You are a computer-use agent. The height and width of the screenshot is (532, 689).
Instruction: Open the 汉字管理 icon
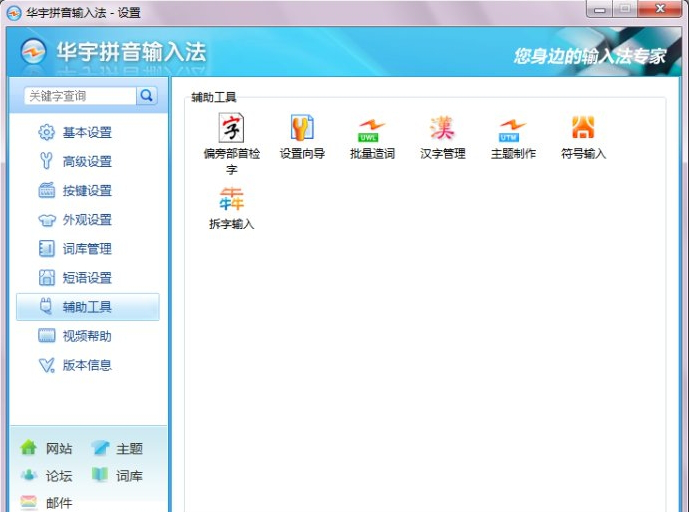point(442,128)
